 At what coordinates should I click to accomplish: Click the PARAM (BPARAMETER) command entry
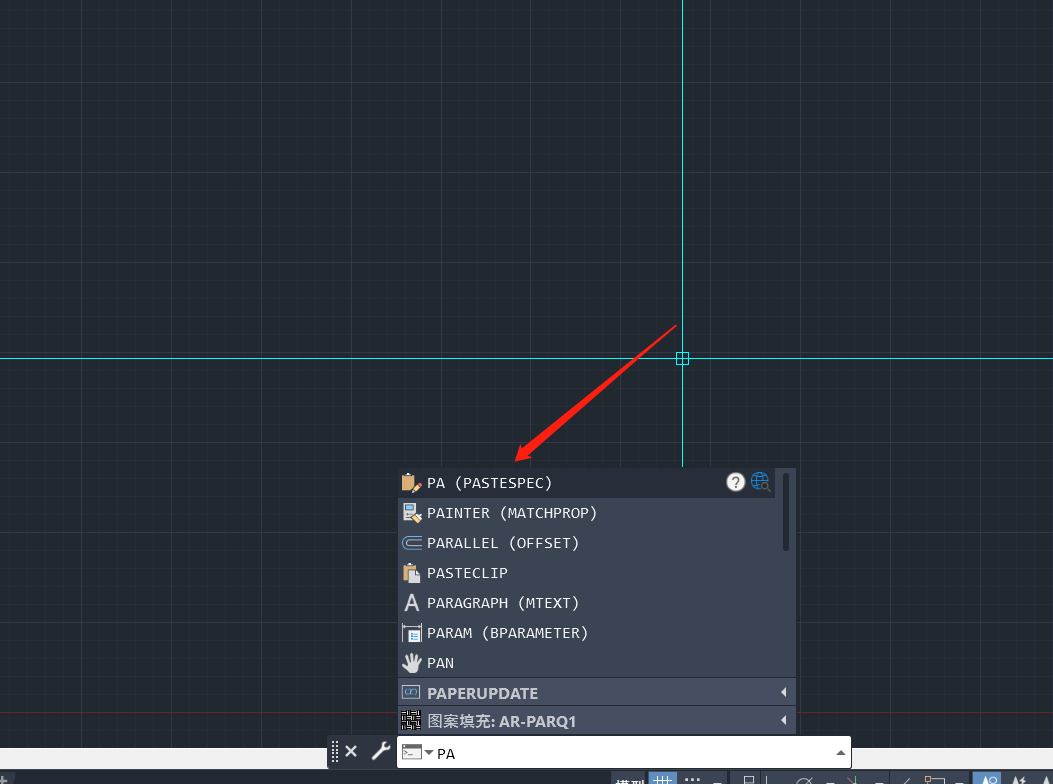(507, 633)
